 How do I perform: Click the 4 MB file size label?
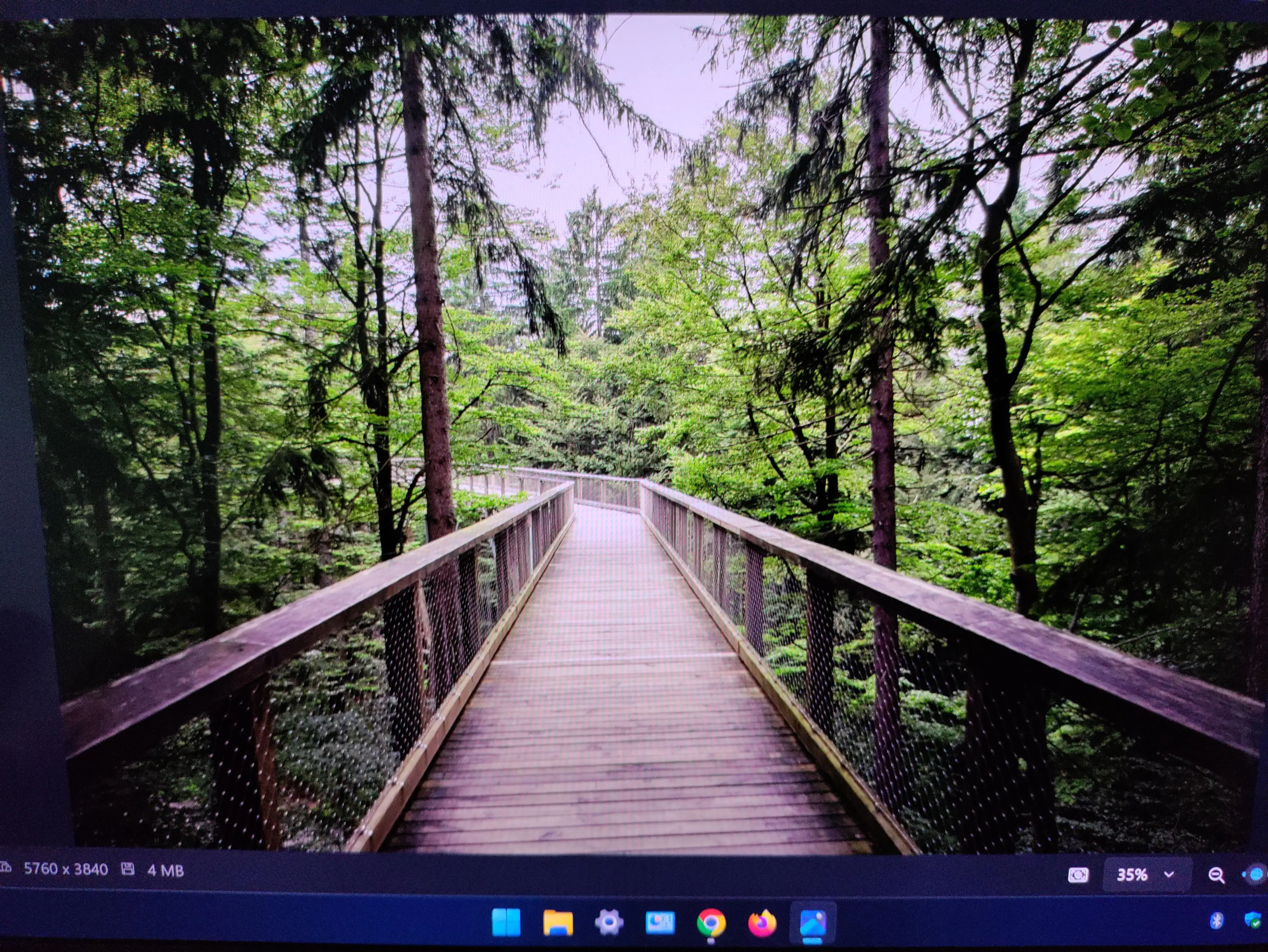tap(165, 871)
